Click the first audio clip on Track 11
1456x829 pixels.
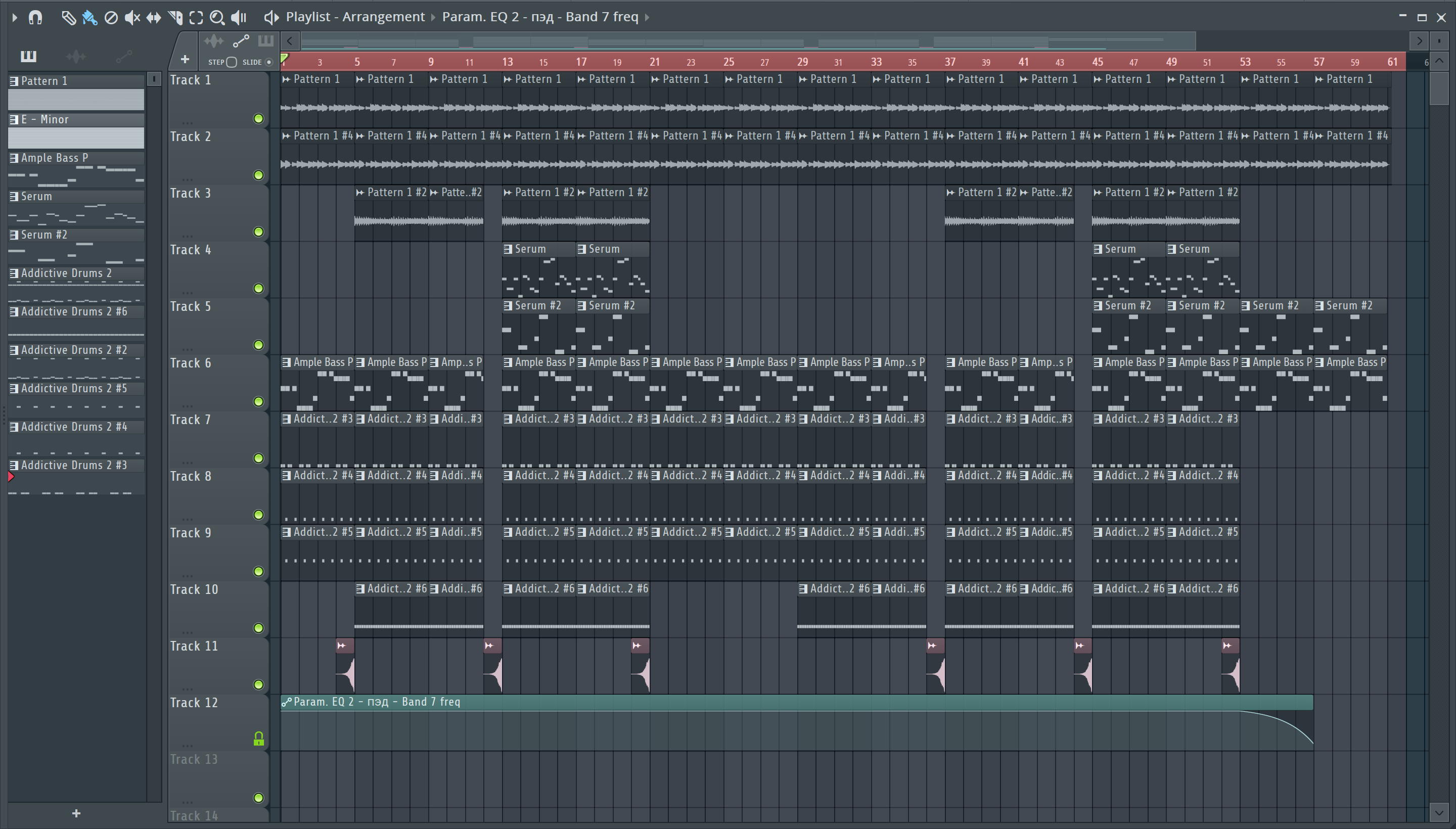(x=345, y=665)
